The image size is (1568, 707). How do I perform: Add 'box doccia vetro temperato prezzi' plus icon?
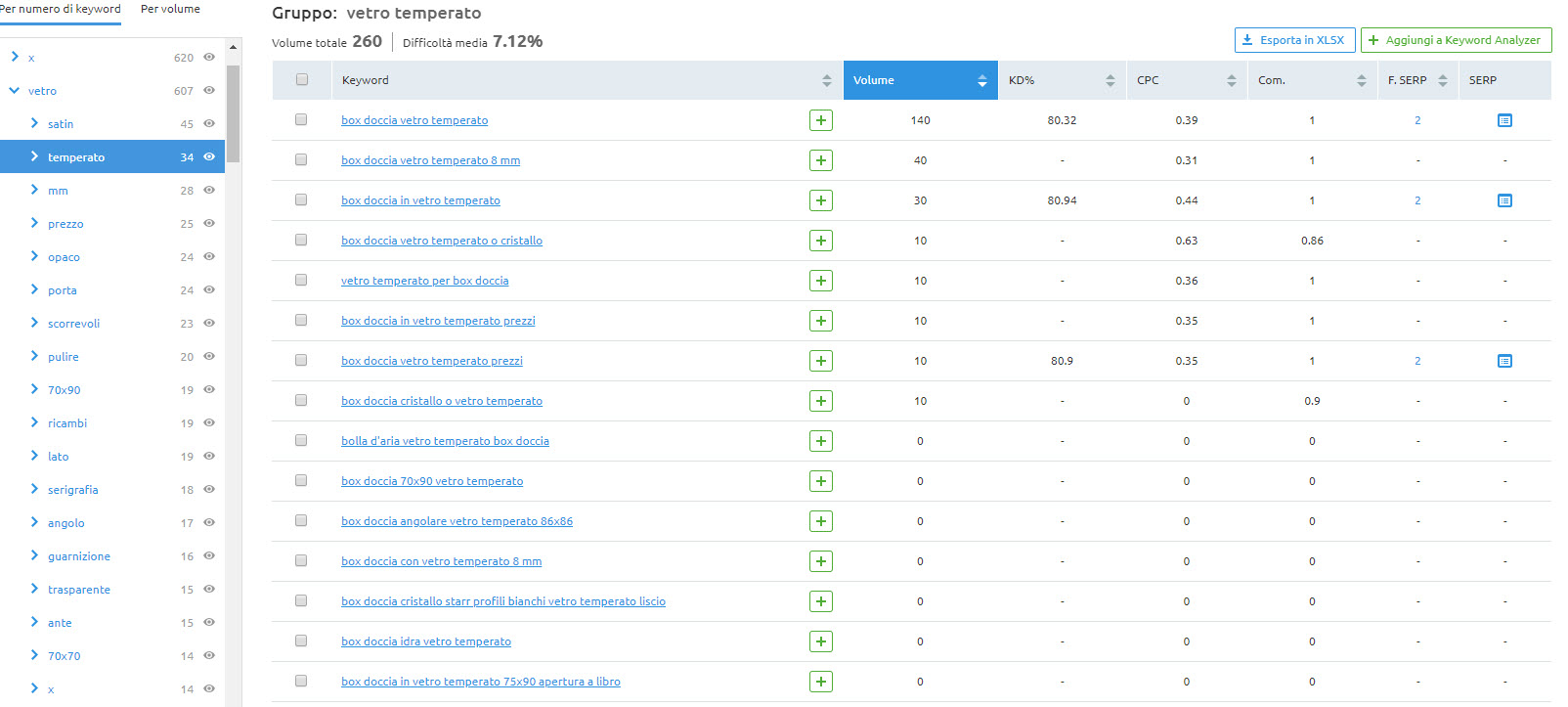click(x=821, y=361)
